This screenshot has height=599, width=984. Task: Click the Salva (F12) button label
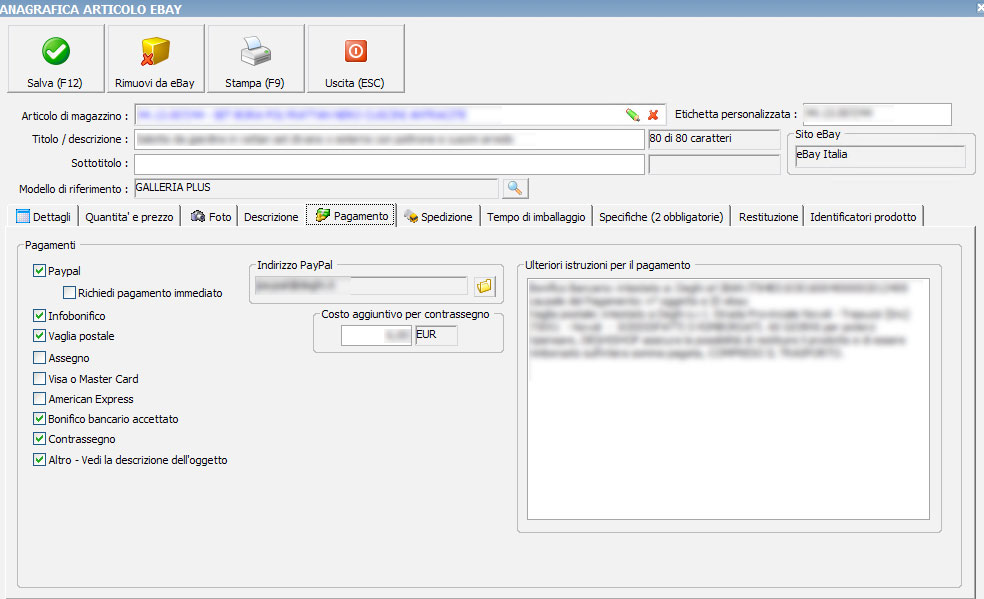click(x=55, y=83)
